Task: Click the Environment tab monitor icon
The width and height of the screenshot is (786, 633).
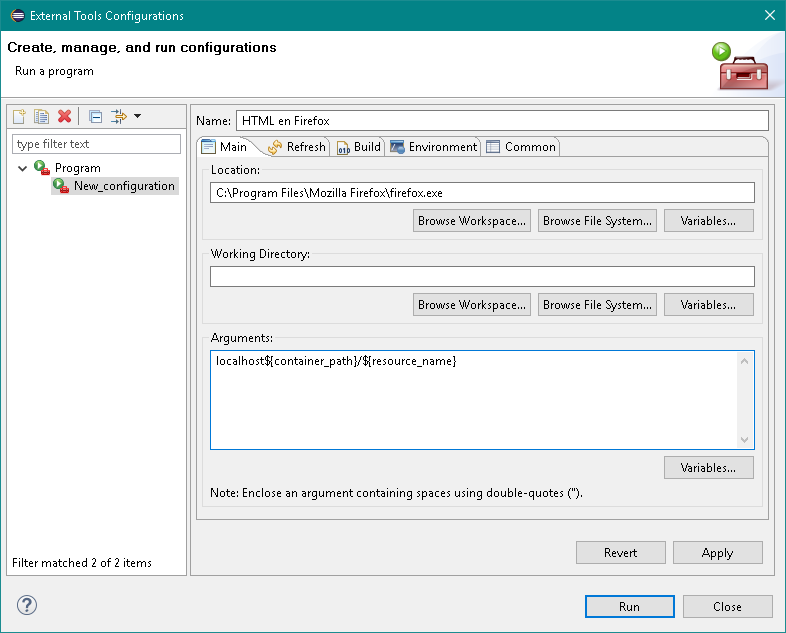Action: pyautogui.click(x=398, y=147)
